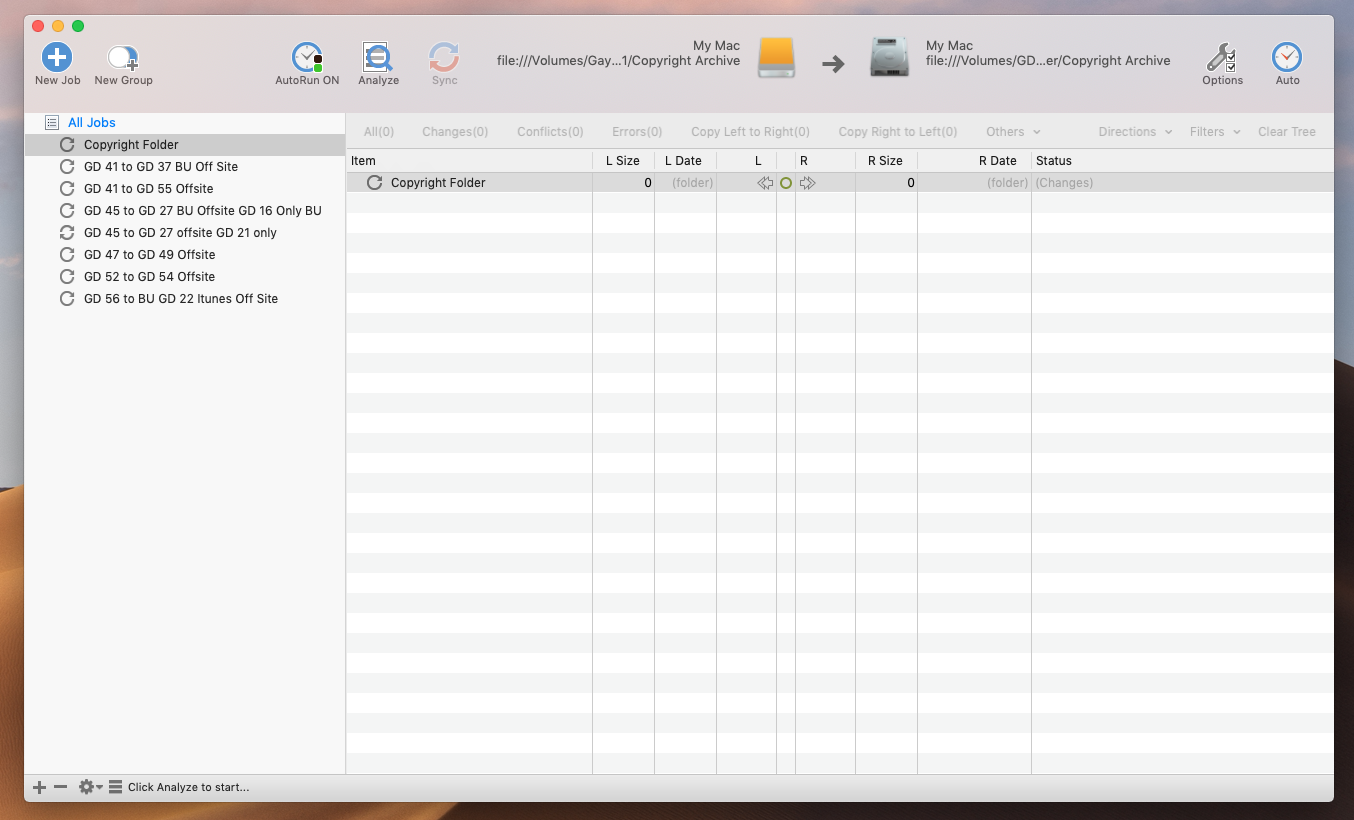Toggle the AutoRun ON clock icon
The height and width of the screenshot is (820, 1354).
pyautogui.click(x=307, y=57)
